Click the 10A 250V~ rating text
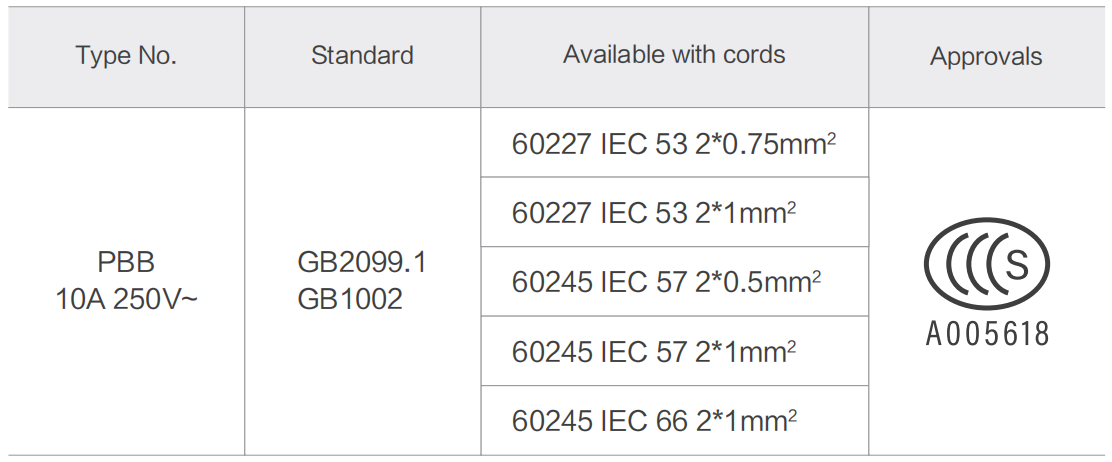 click(x=126, y=299)
